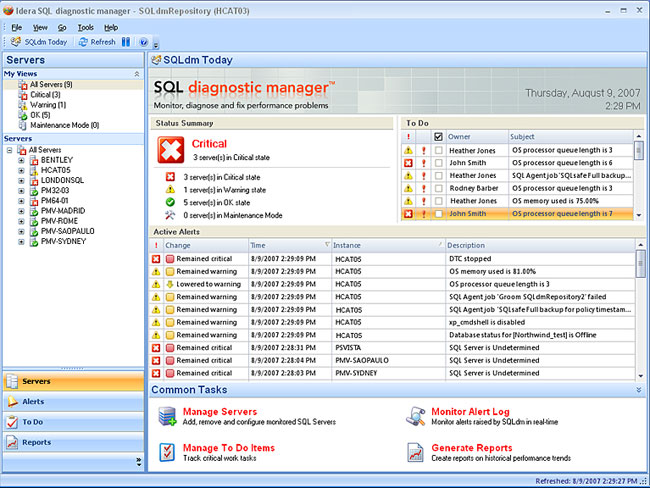Check John Smith queue length 7 checkbox
The width and height of the screenshot is (650, 488).
438,214
